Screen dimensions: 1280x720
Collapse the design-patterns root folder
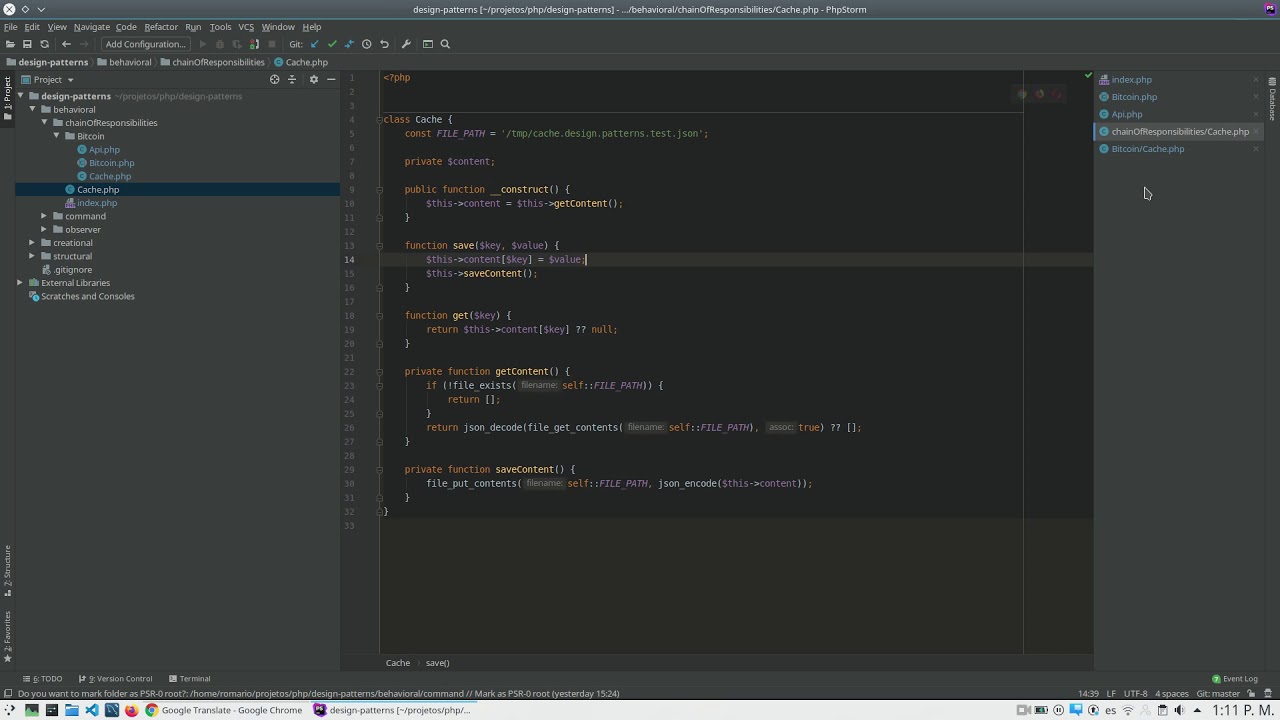pos(20,96)
